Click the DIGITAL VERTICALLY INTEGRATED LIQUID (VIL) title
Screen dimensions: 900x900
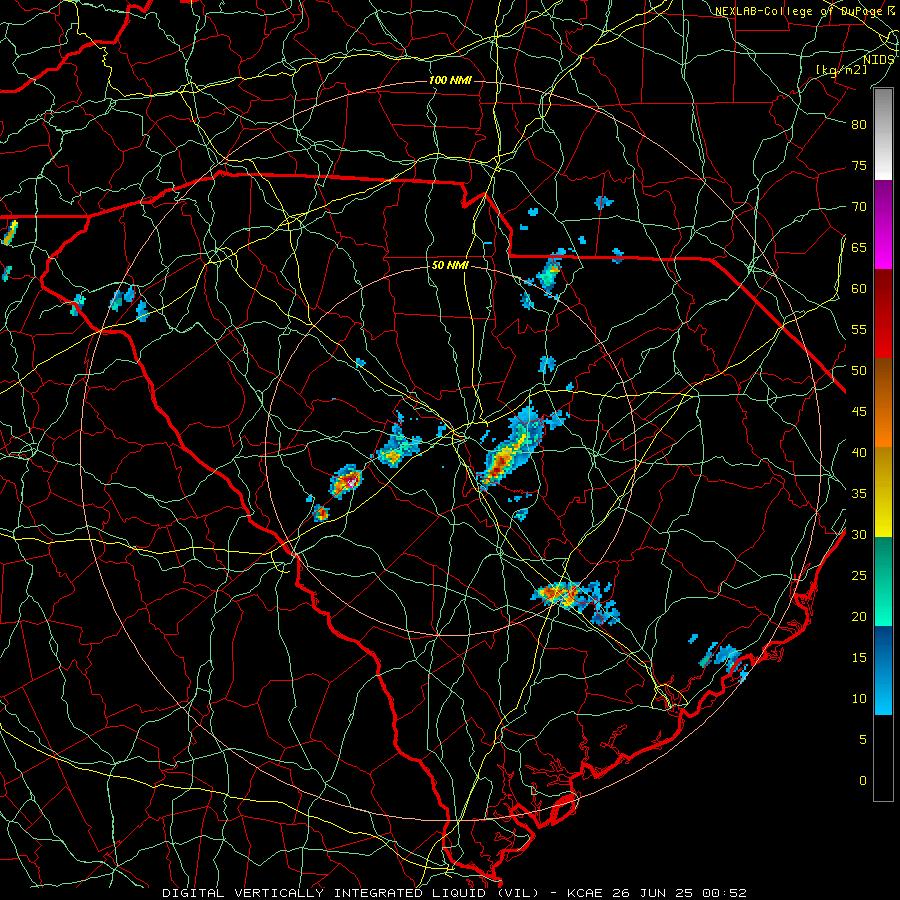350,893
